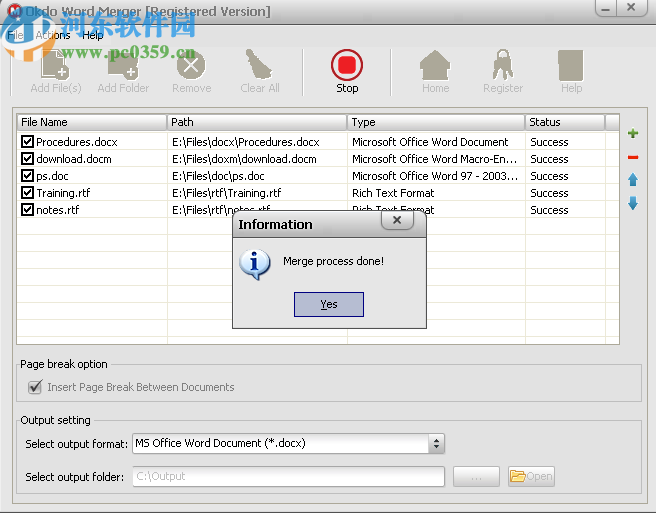The image size is (656, 518).
Task: Sort by the File Name column header
Action: pyautogui.click(x=92, y=122)
